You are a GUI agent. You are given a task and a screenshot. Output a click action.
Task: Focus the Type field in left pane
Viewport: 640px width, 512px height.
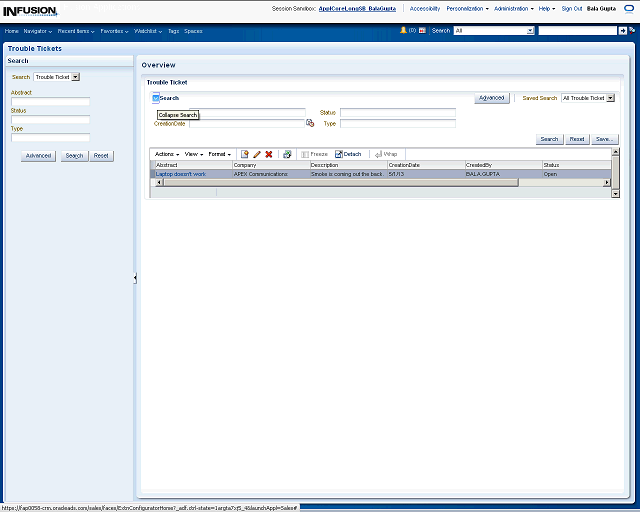click(x=50, y=137)
